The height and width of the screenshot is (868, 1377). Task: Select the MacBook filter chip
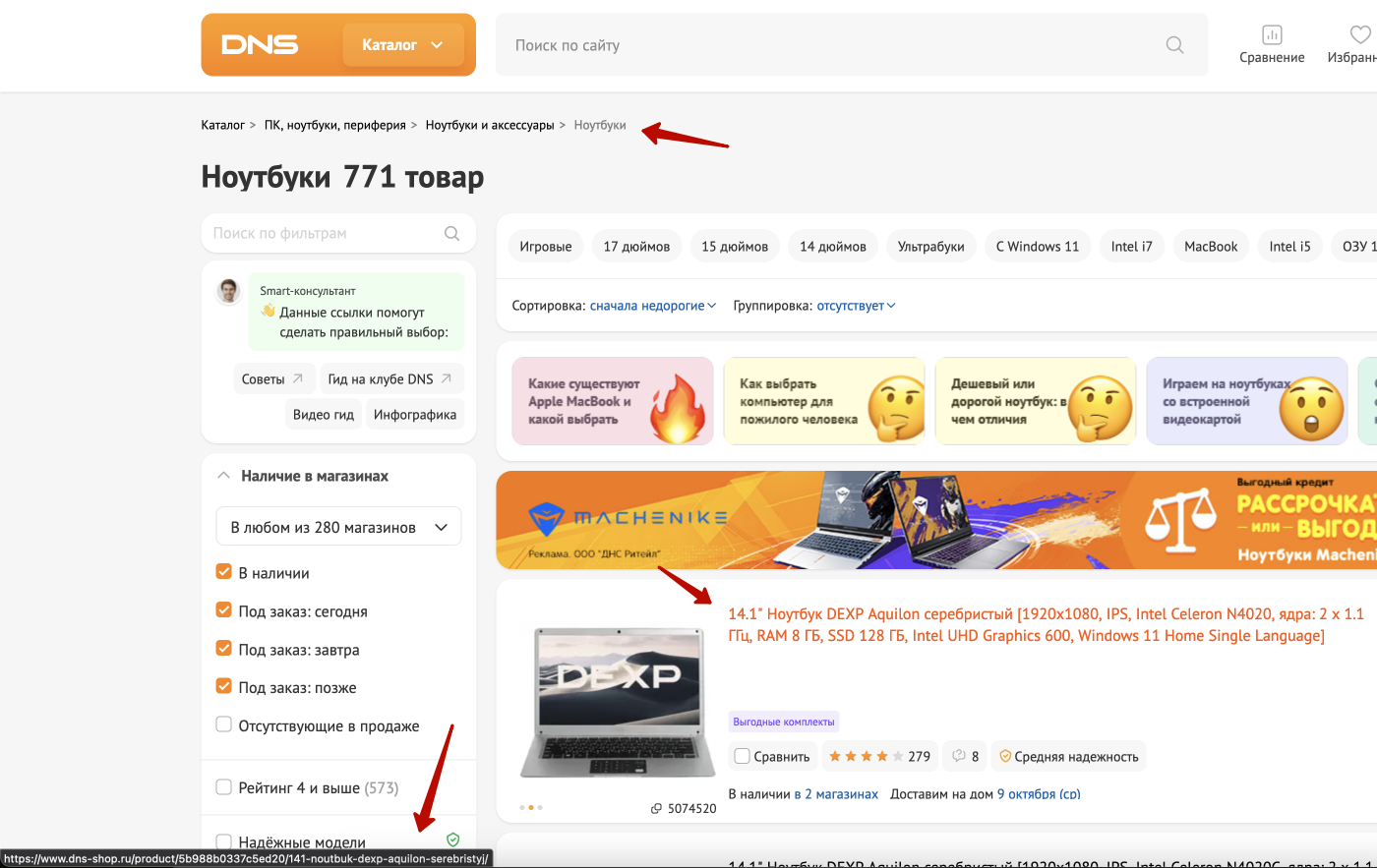click(1211, 247)
